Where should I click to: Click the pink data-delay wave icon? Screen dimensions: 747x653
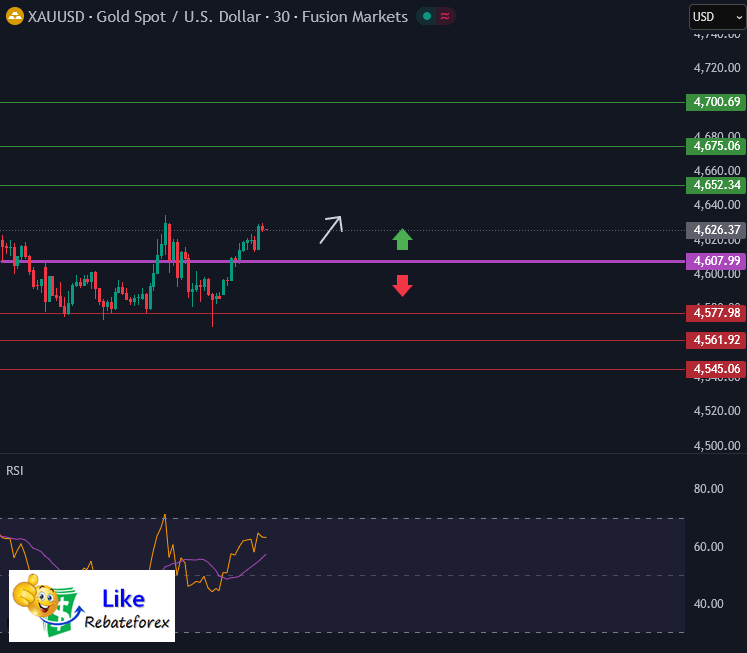pyautogui.click(x=445, y=17)
